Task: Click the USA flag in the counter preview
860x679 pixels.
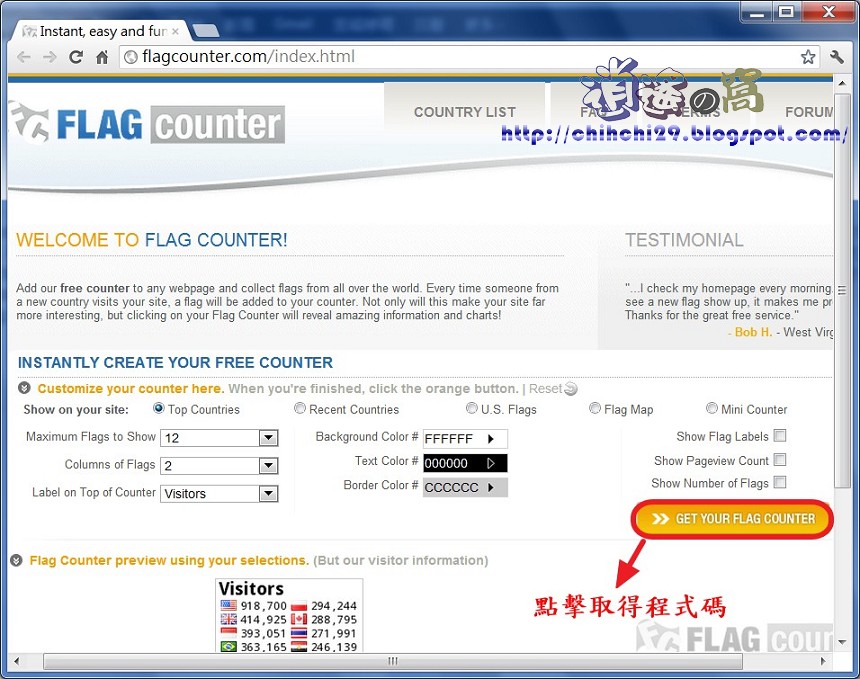Action: click(229, 606)
